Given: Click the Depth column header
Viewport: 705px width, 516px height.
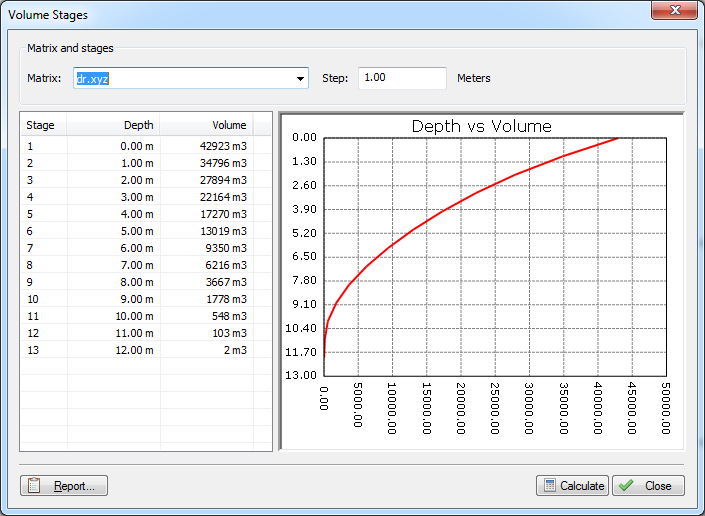Looking at the screenshot, I should tap(138, 125).
